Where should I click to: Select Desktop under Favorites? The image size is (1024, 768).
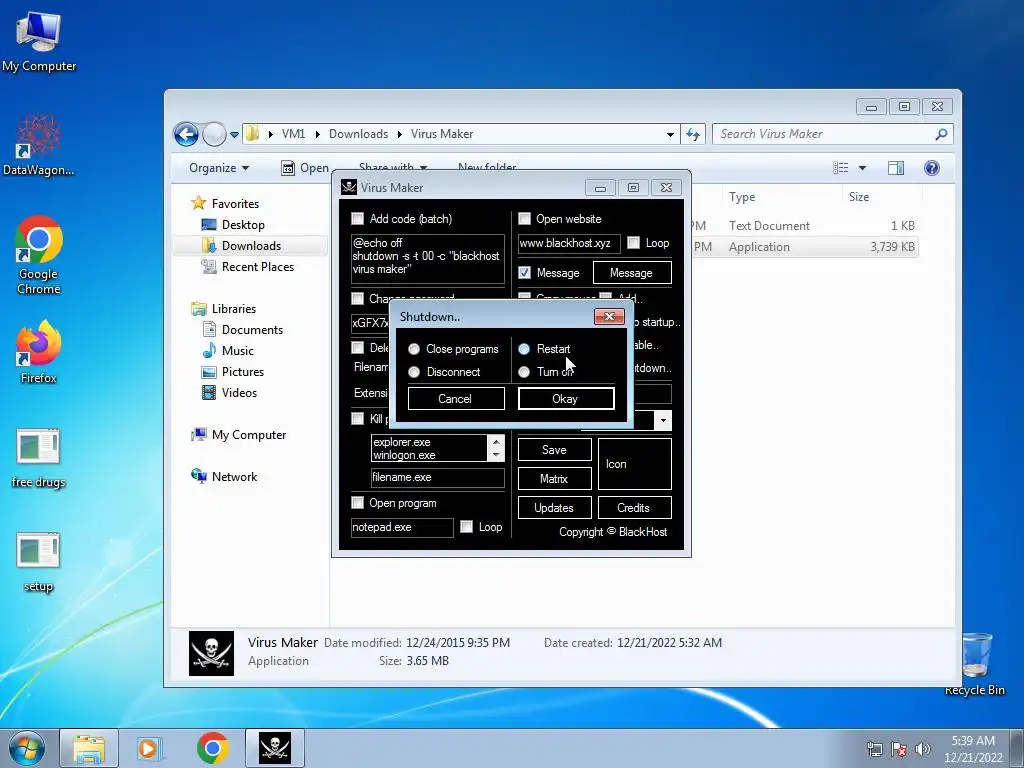point(243,225)
